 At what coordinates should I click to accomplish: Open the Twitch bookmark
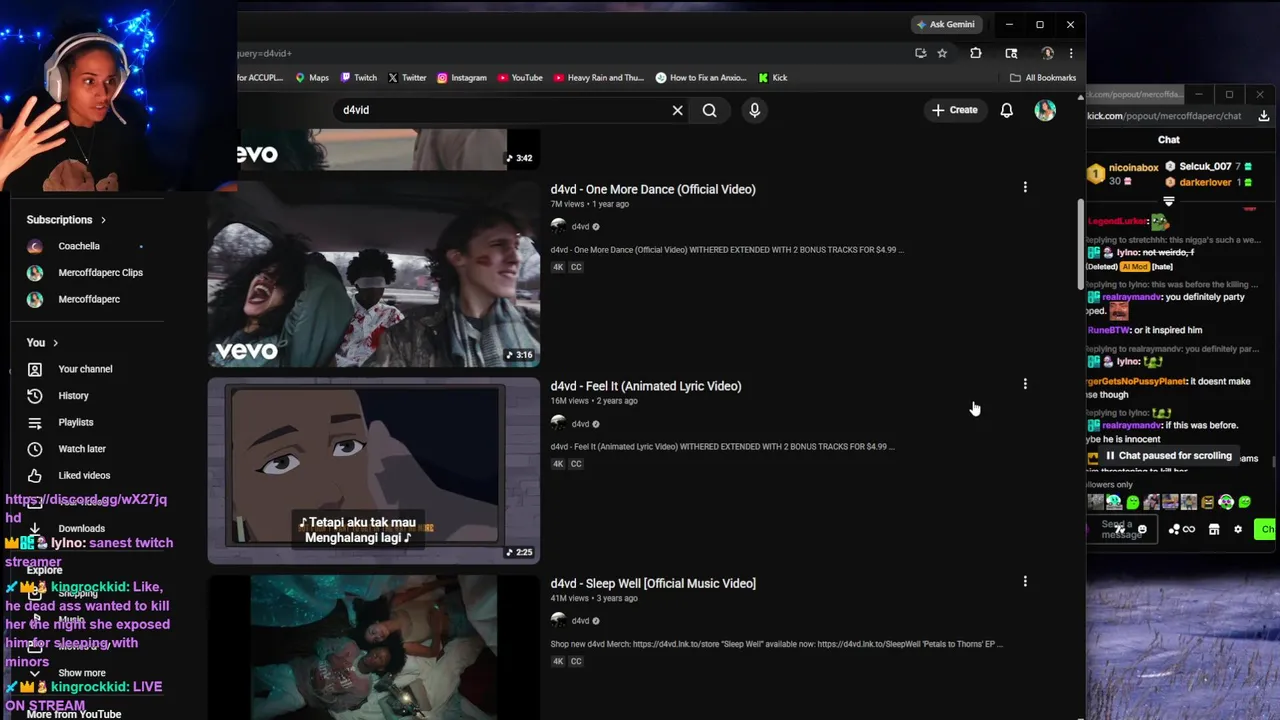pos(359,78)
